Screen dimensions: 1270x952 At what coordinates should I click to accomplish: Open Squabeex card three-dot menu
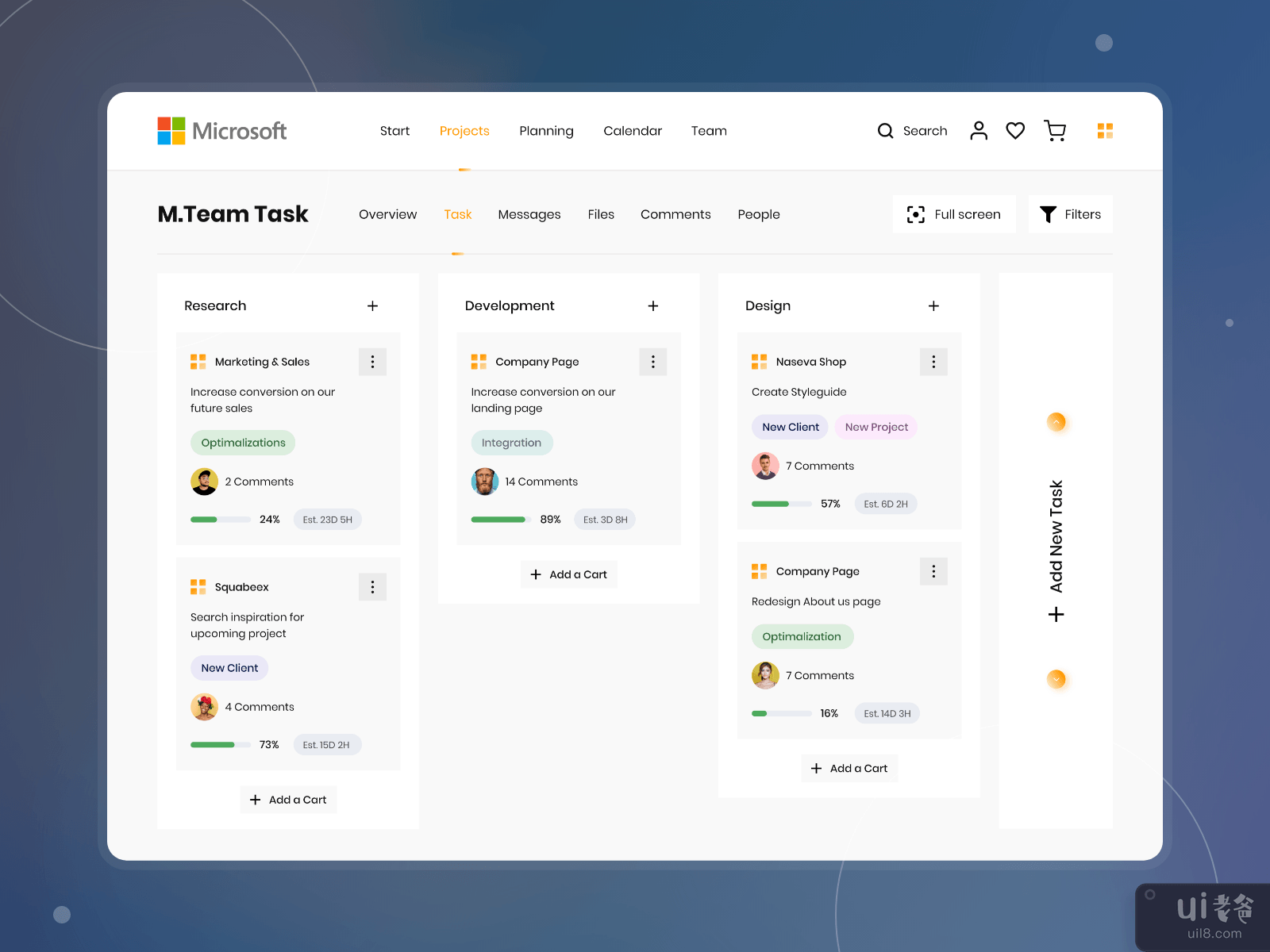coord(372,587)
